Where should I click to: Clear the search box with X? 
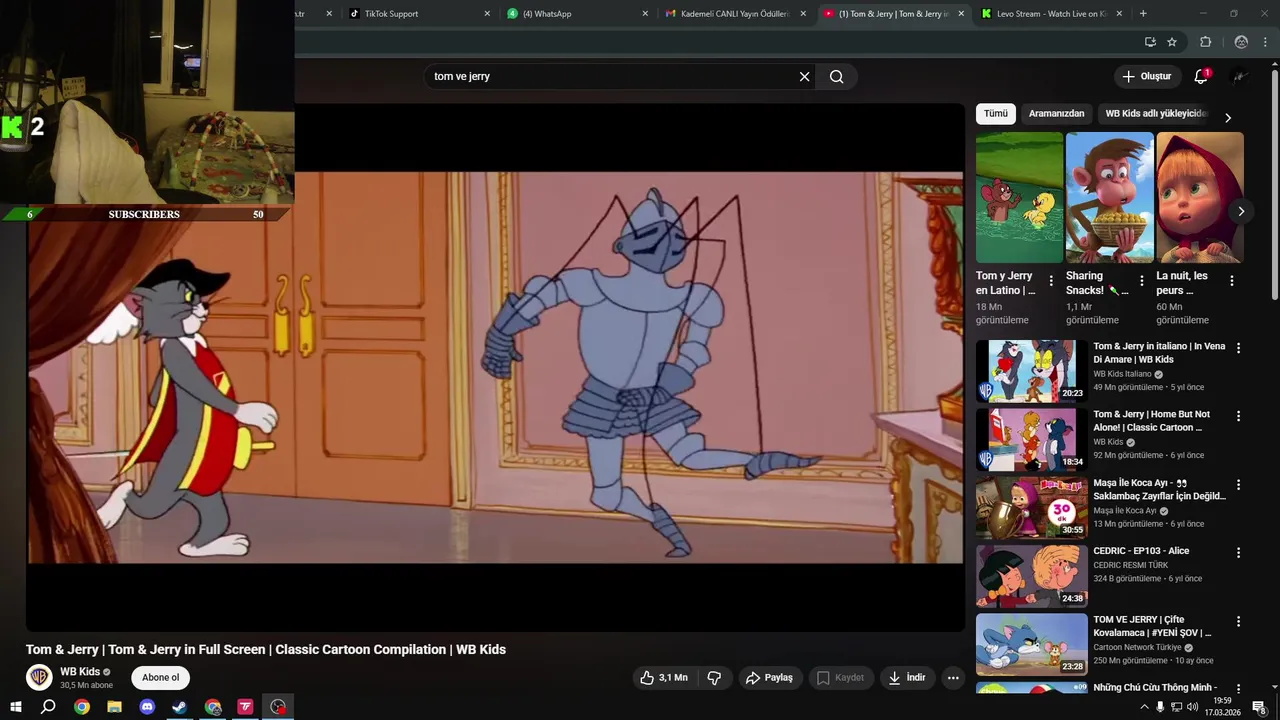click(804, 77)
